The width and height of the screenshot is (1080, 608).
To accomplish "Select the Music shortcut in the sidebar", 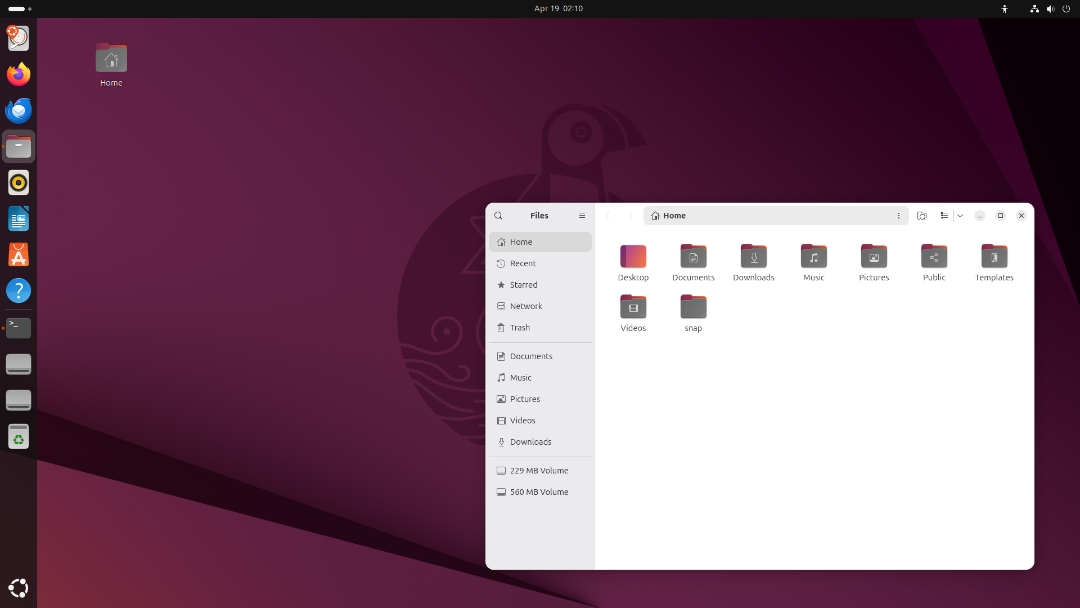I will click(521, 377).
